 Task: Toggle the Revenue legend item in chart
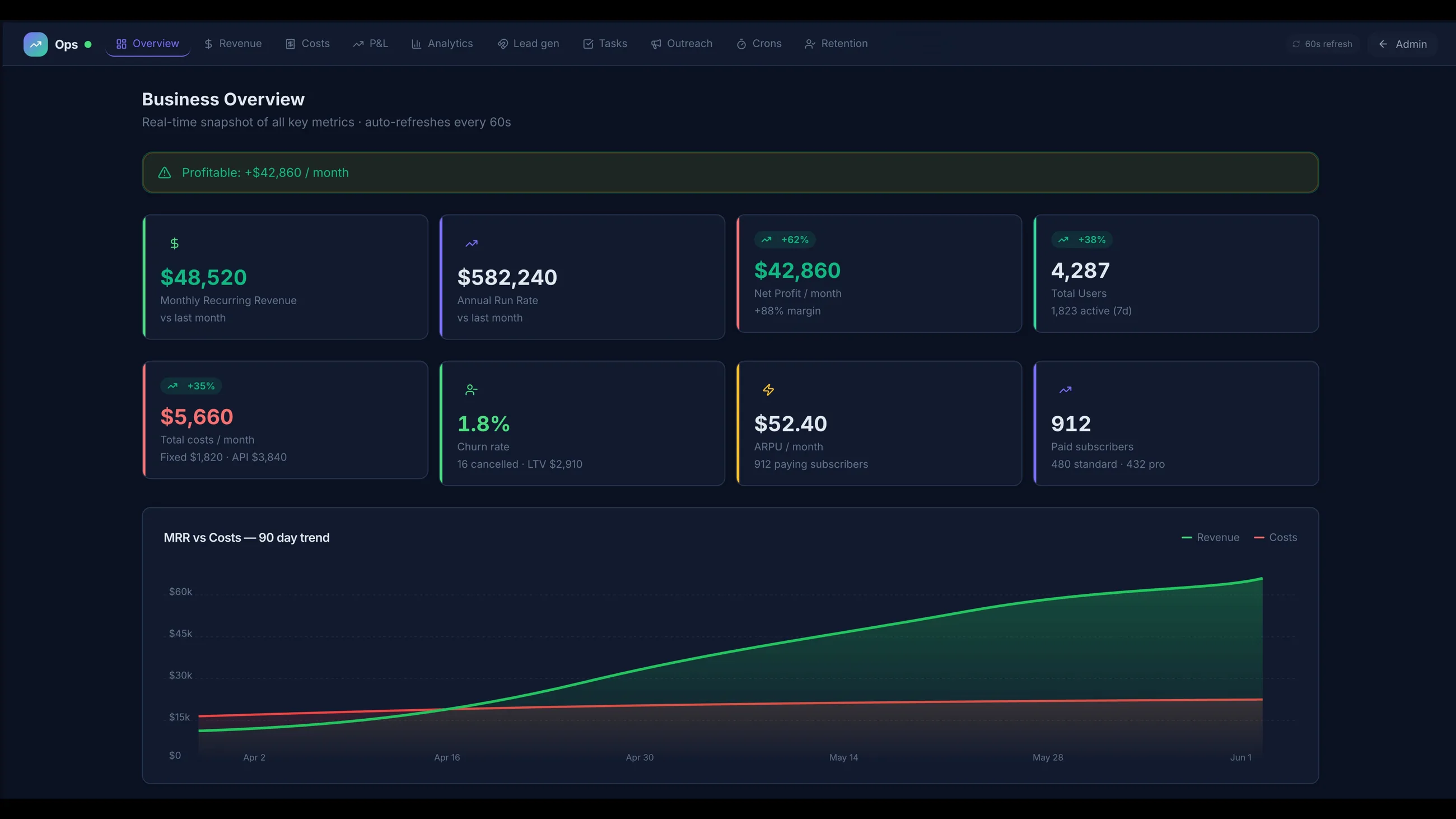click(x=1210, y=538)
